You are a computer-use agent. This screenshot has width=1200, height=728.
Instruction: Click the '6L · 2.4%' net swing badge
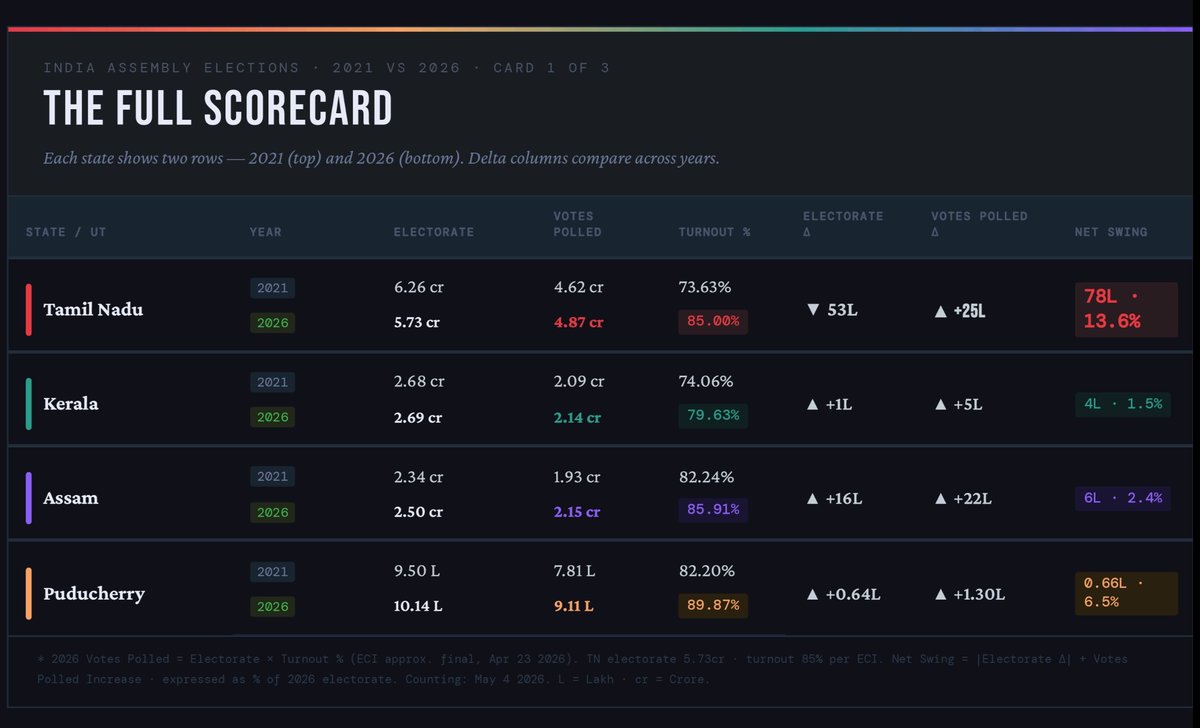[1123, 498]
